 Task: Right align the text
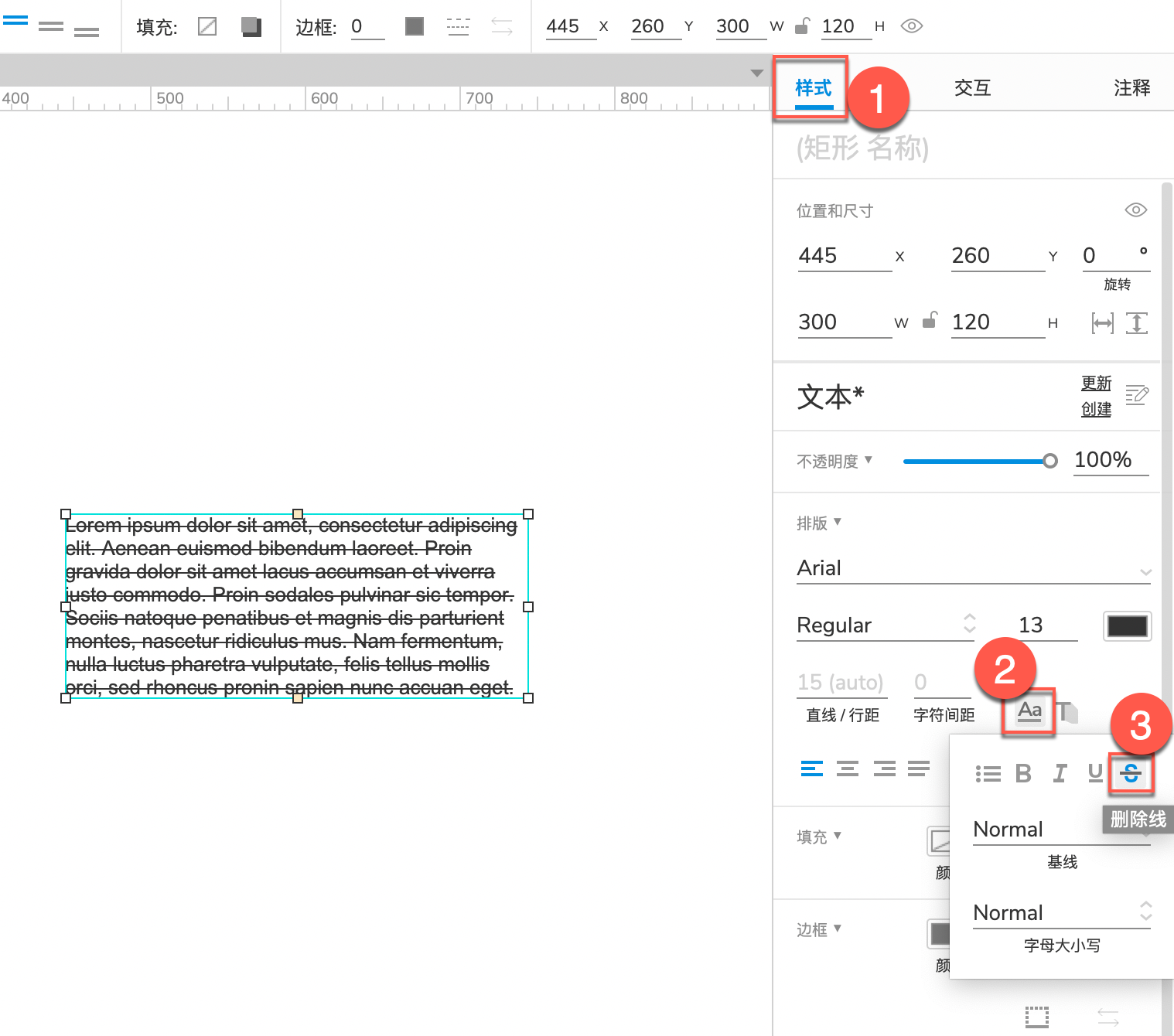[x=884, y=768]
